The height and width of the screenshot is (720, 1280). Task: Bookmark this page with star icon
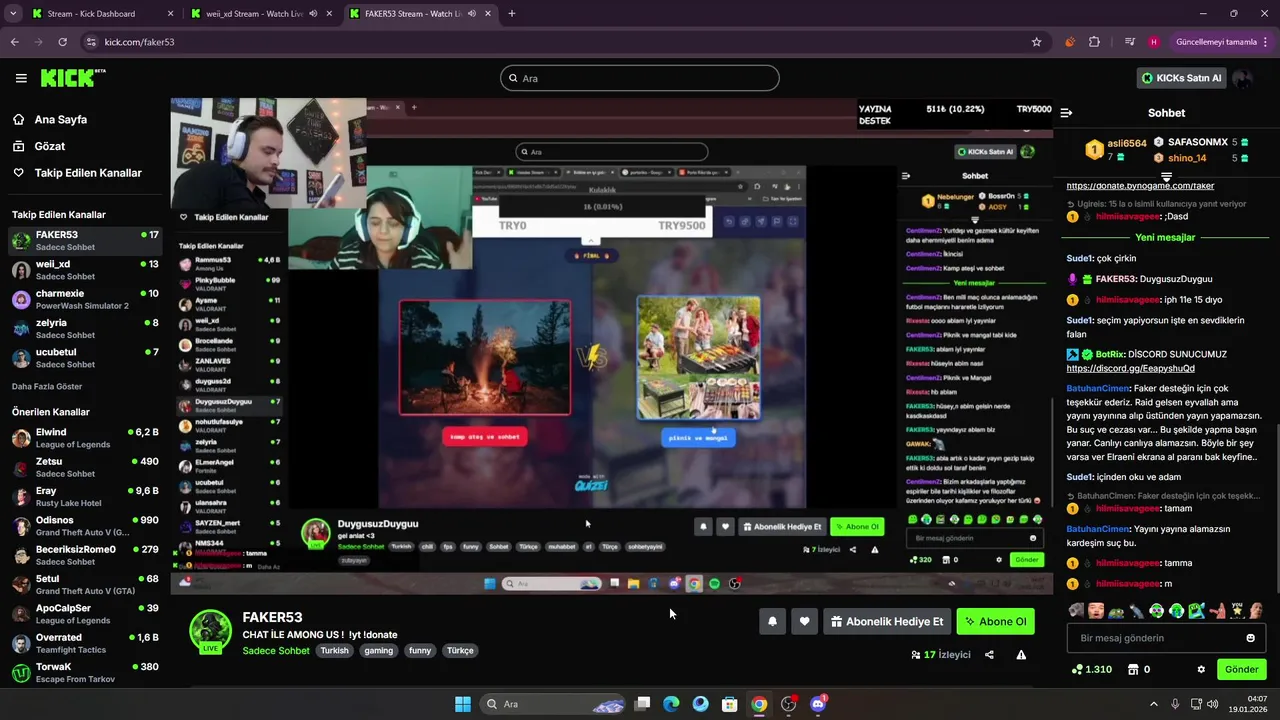[x=1037, y=42]
